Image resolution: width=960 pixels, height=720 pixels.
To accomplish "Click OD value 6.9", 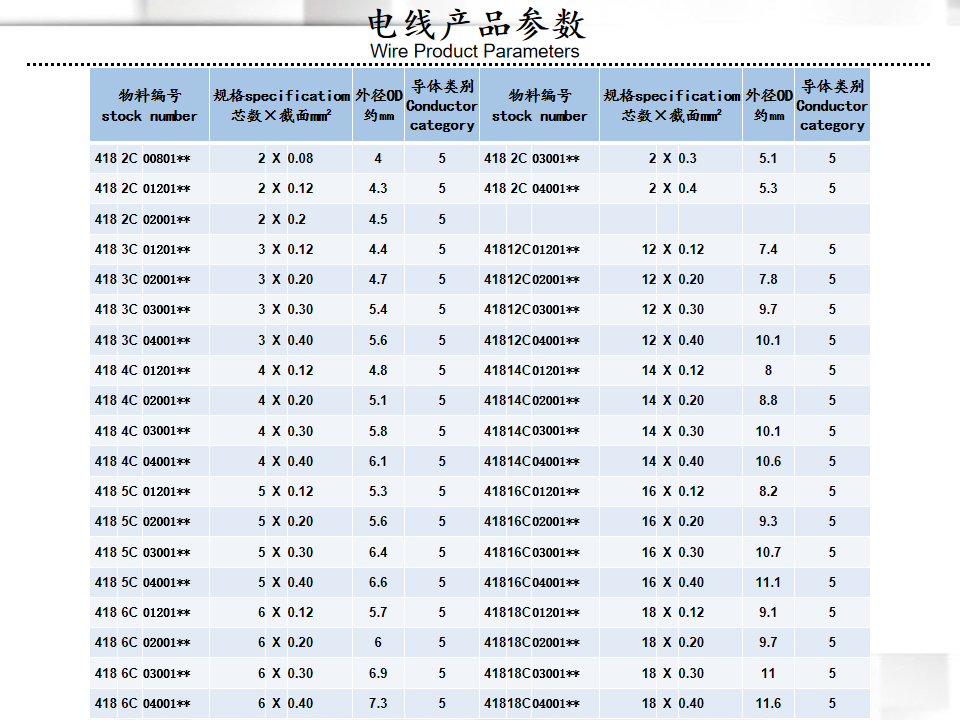I will (378, 673).
